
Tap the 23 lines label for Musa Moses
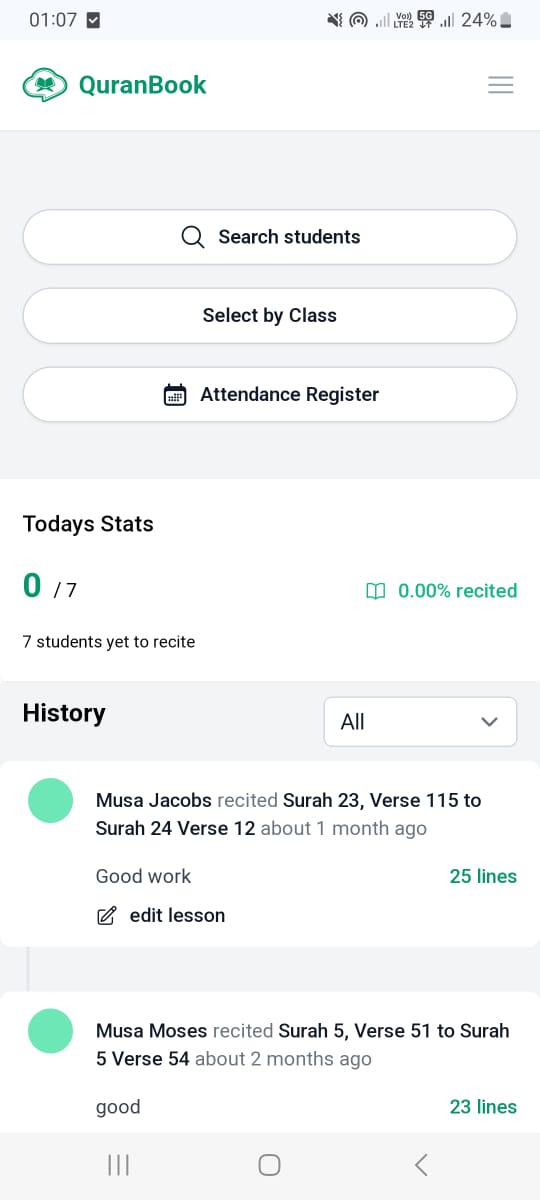point(483,1107)
